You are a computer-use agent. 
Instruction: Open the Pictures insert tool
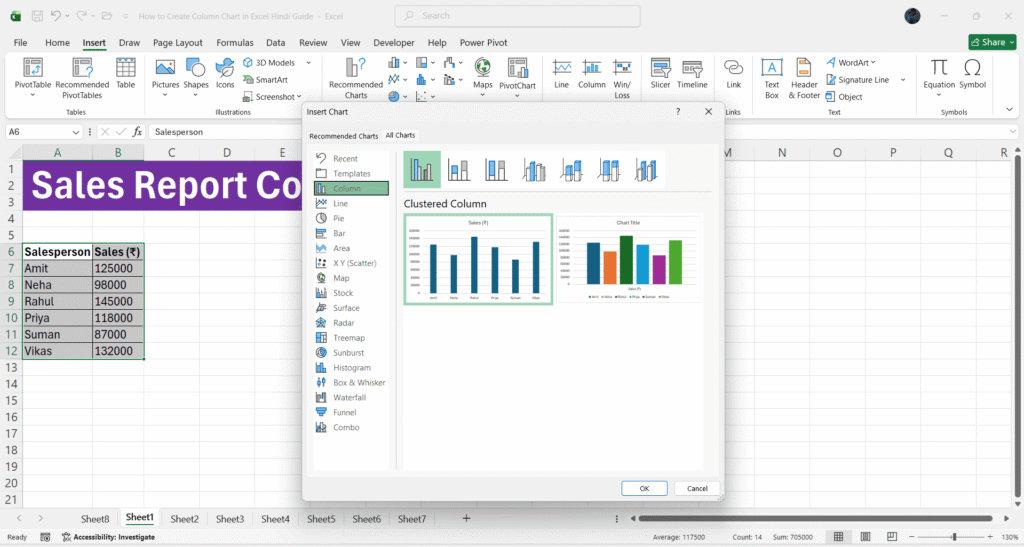pos(165,73)
